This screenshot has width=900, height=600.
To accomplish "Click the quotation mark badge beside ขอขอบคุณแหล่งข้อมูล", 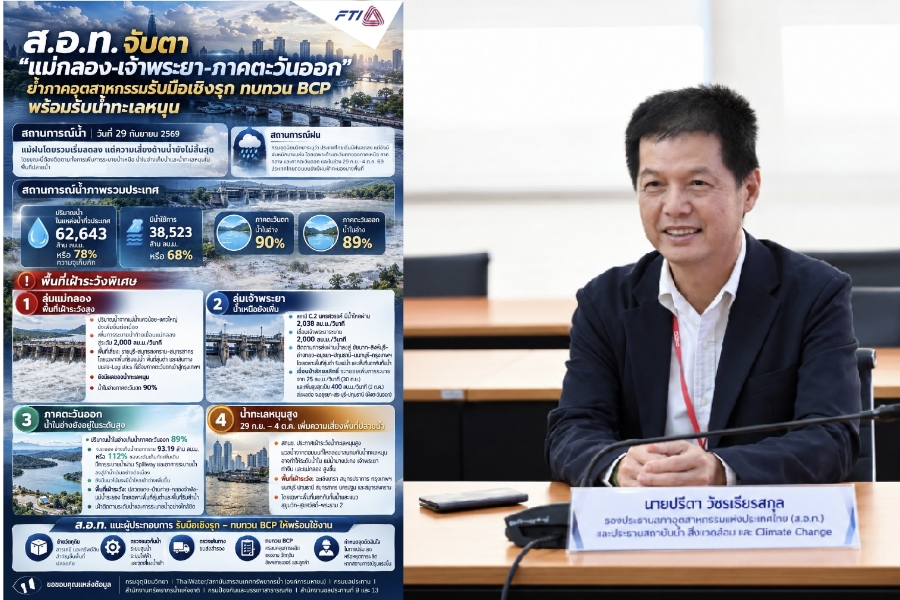I will coord(26,585).
